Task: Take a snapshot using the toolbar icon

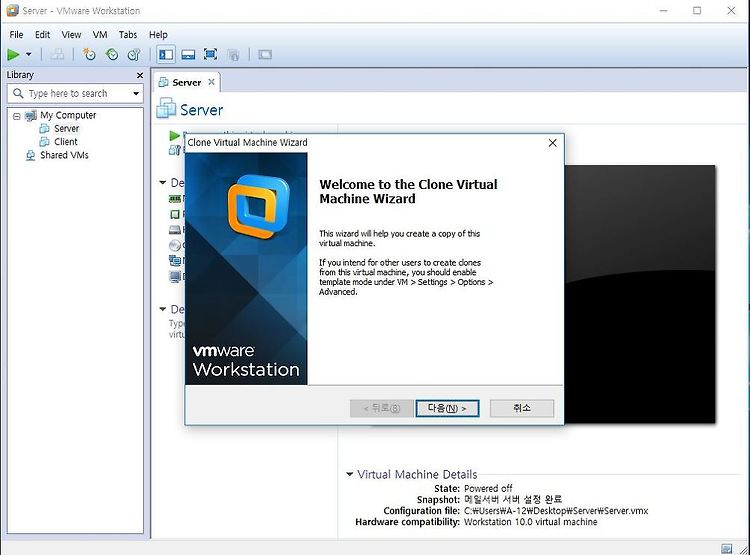Action: click(x=89, y=55)
